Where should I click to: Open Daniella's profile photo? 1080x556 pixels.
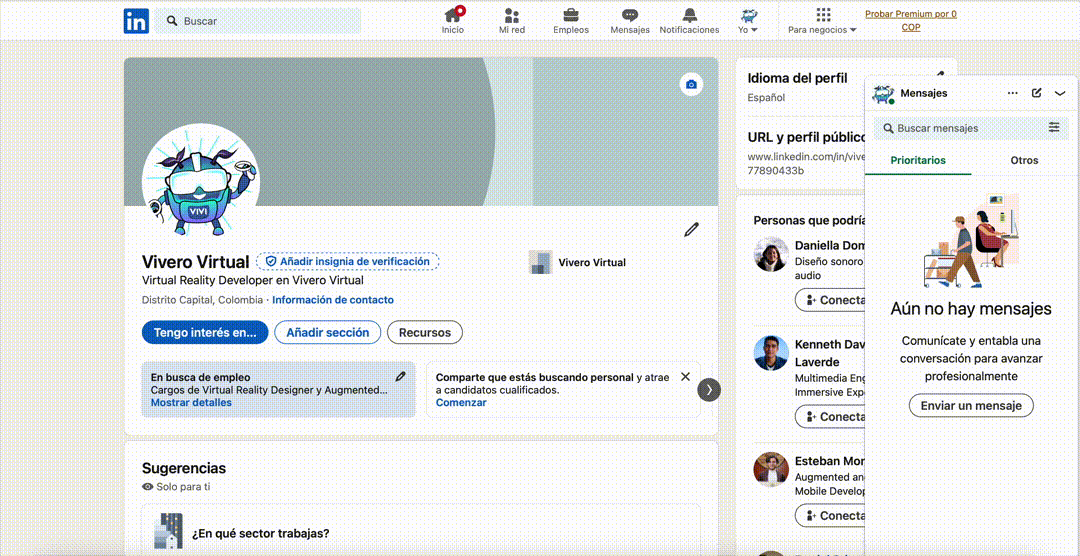click(x=771, y=254)
